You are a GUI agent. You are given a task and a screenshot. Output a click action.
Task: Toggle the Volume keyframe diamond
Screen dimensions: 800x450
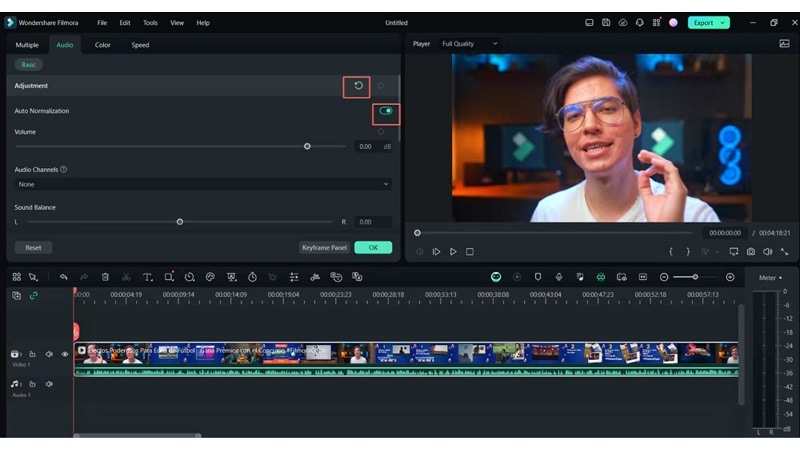(381, 132)
